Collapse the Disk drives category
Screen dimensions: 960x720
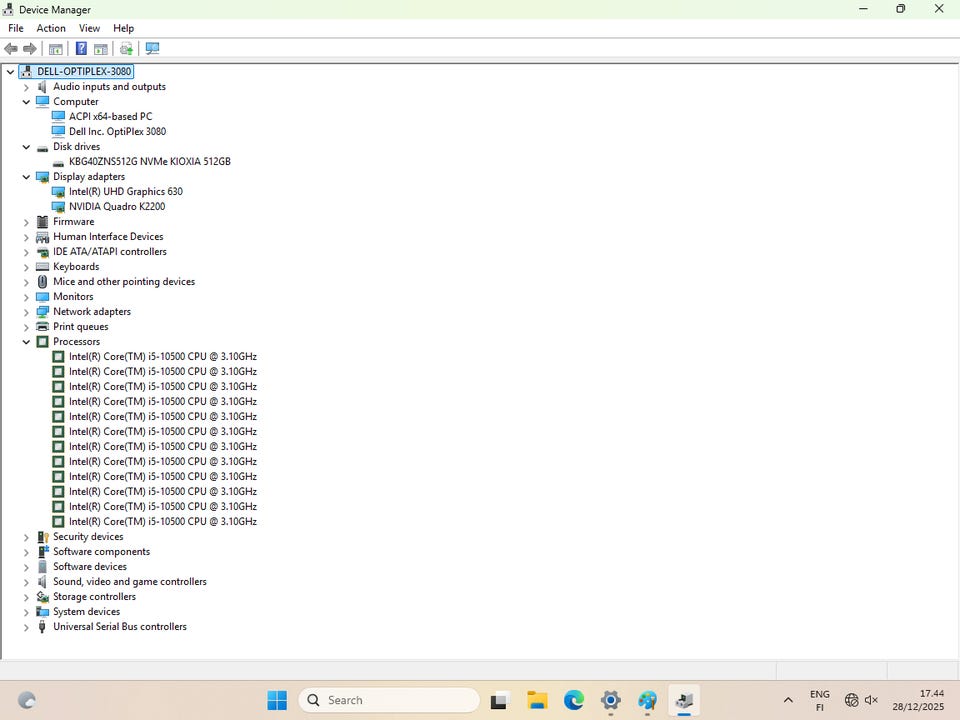coord(26,147)
